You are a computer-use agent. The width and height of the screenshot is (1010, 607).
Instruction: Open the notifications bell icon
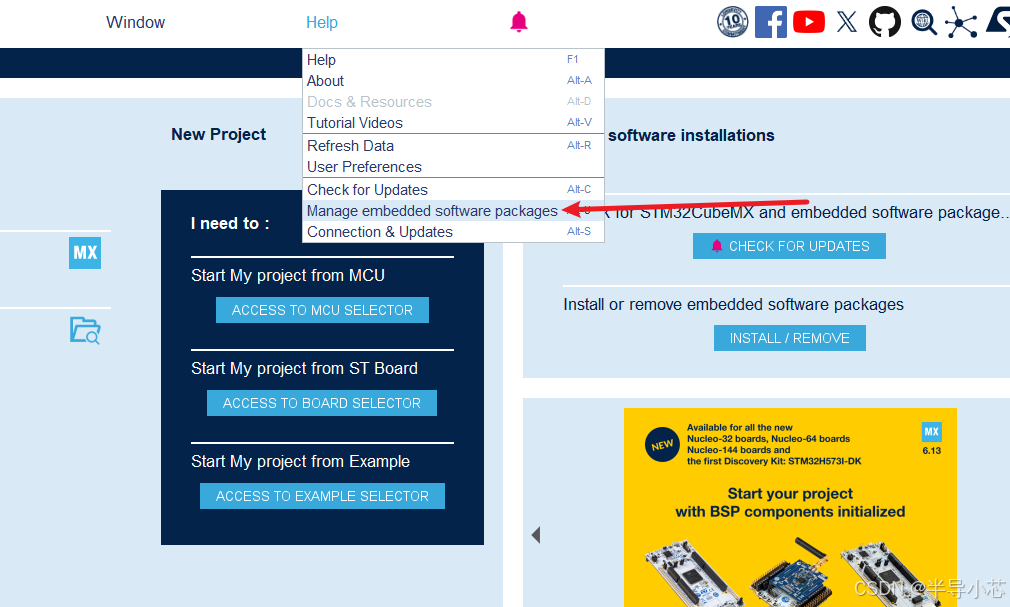click(519, 22)
